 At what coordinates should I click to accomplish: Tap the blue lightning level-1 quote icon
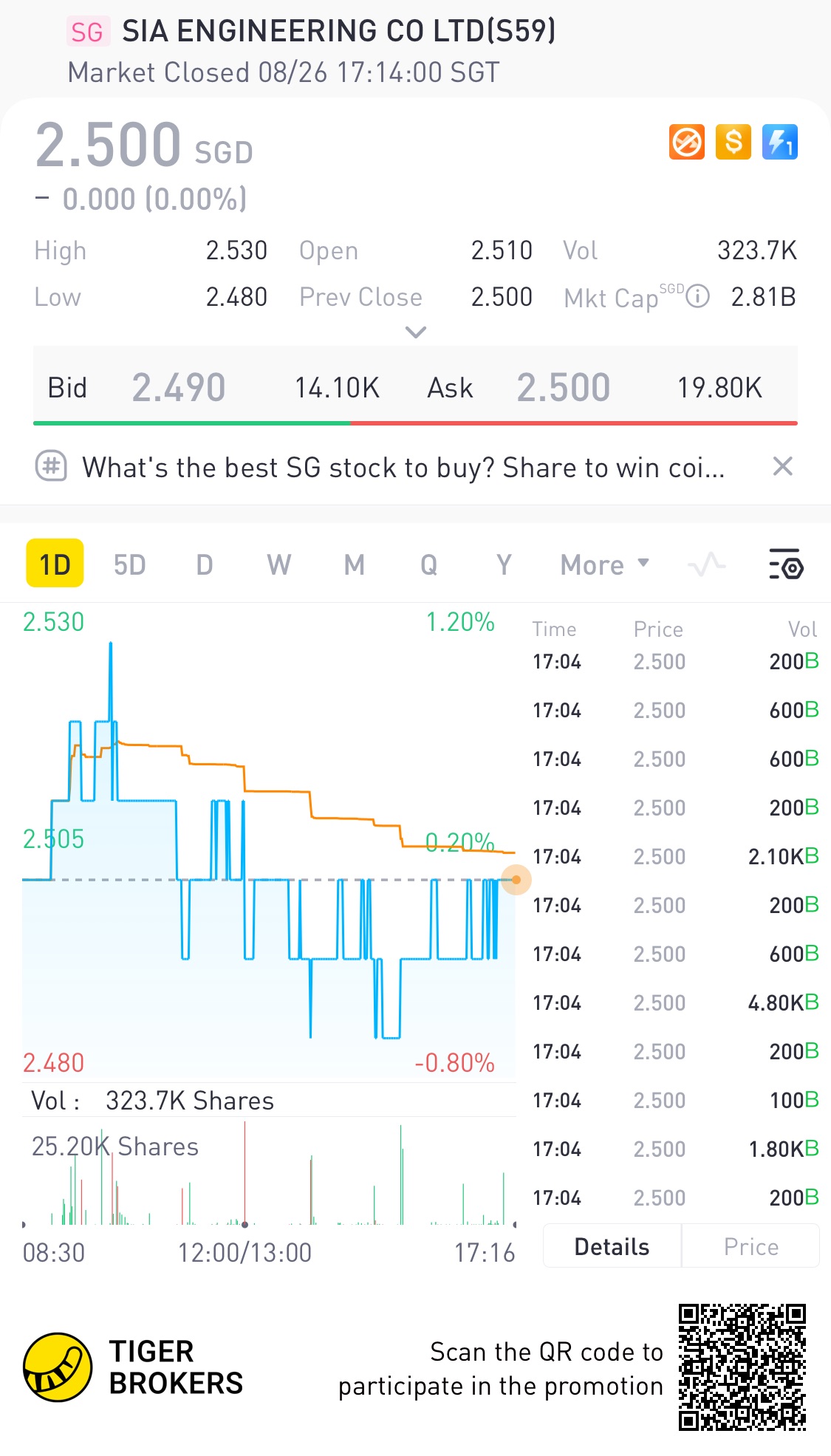click(x=780, y=142)
